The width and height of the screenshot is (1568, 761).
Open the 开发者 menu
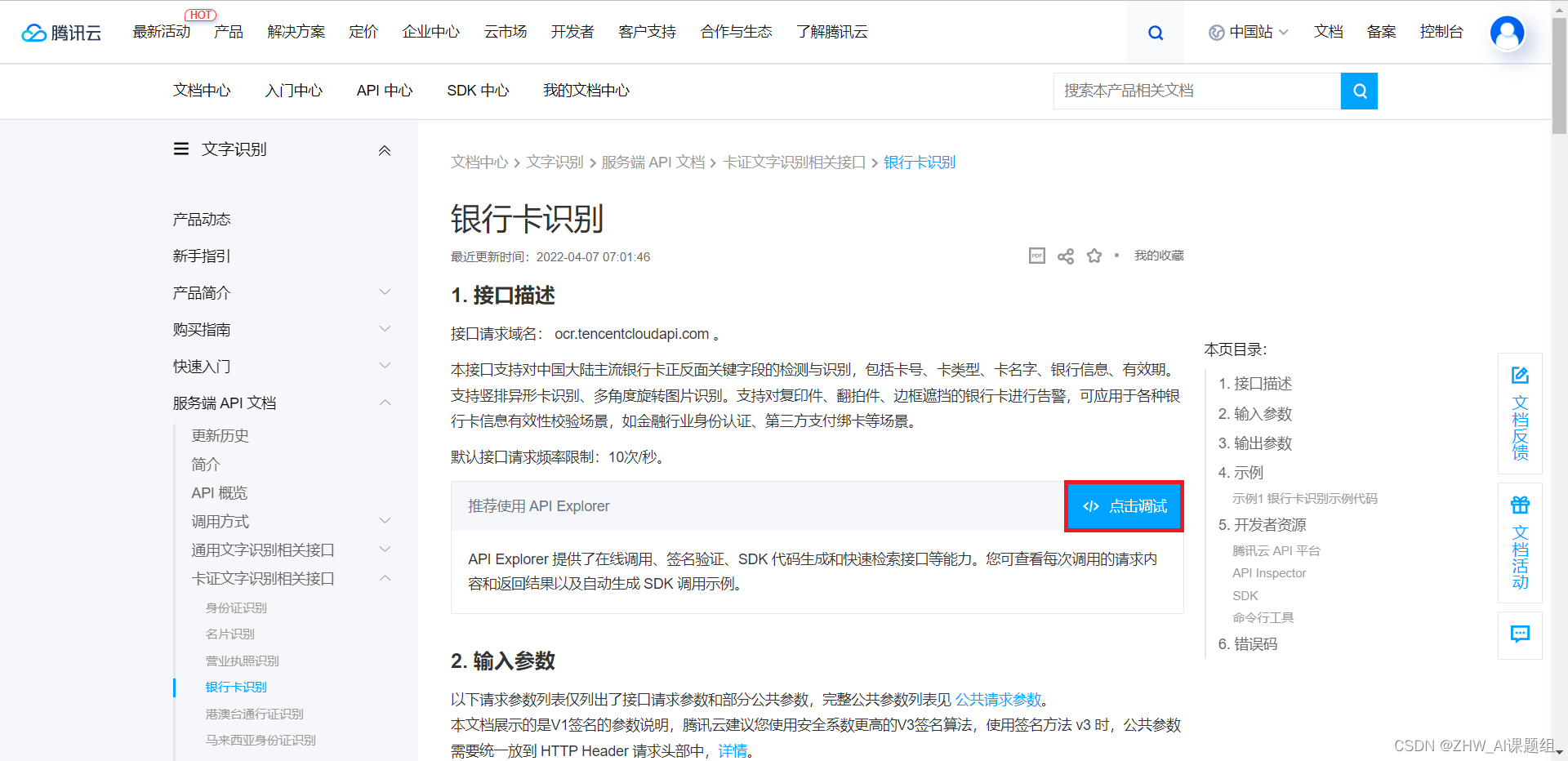pyautogui.click(x=572, y=32)
